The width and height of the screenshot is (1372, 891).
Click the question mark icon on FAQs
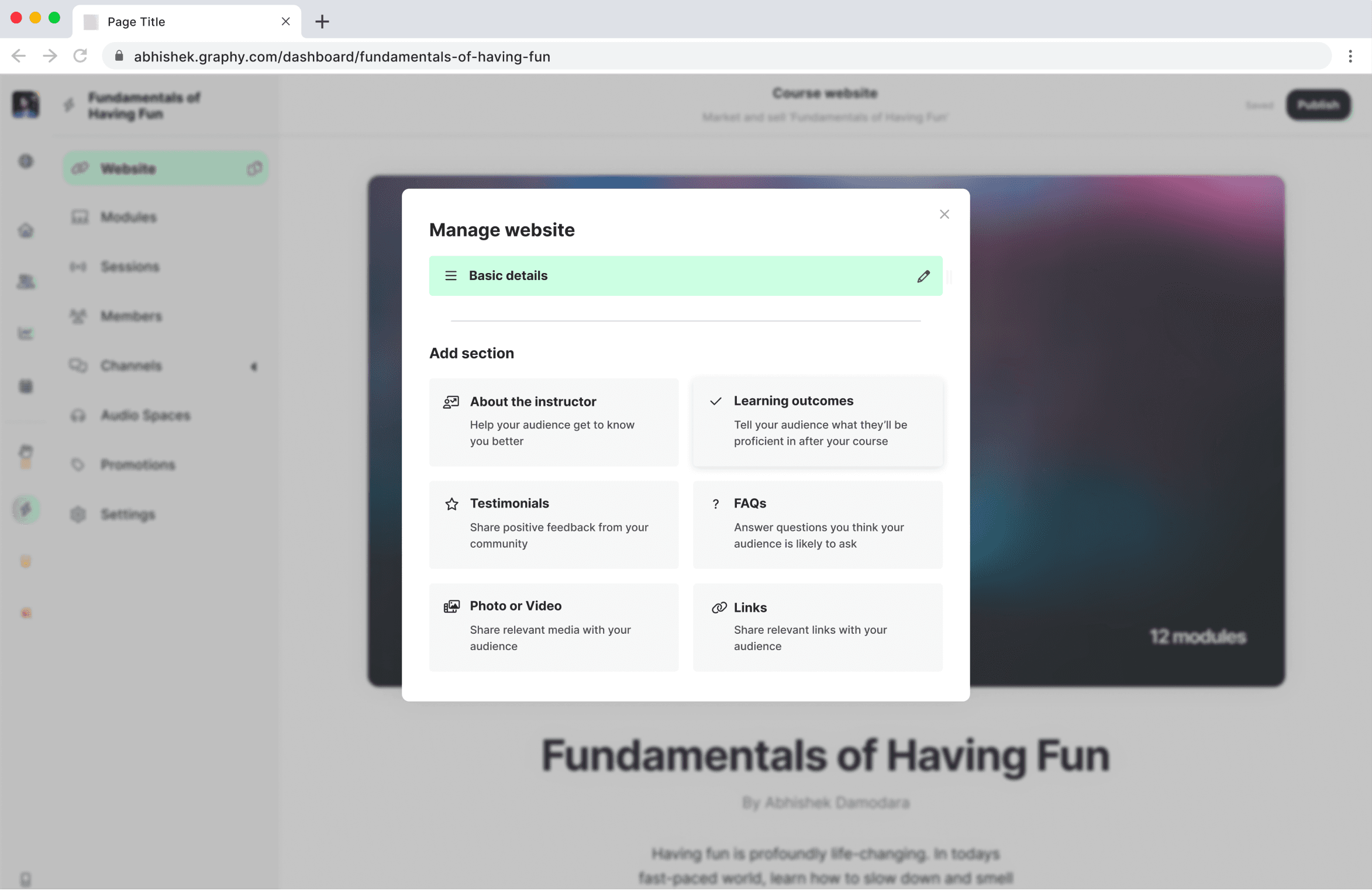click(x=715, y=504)
